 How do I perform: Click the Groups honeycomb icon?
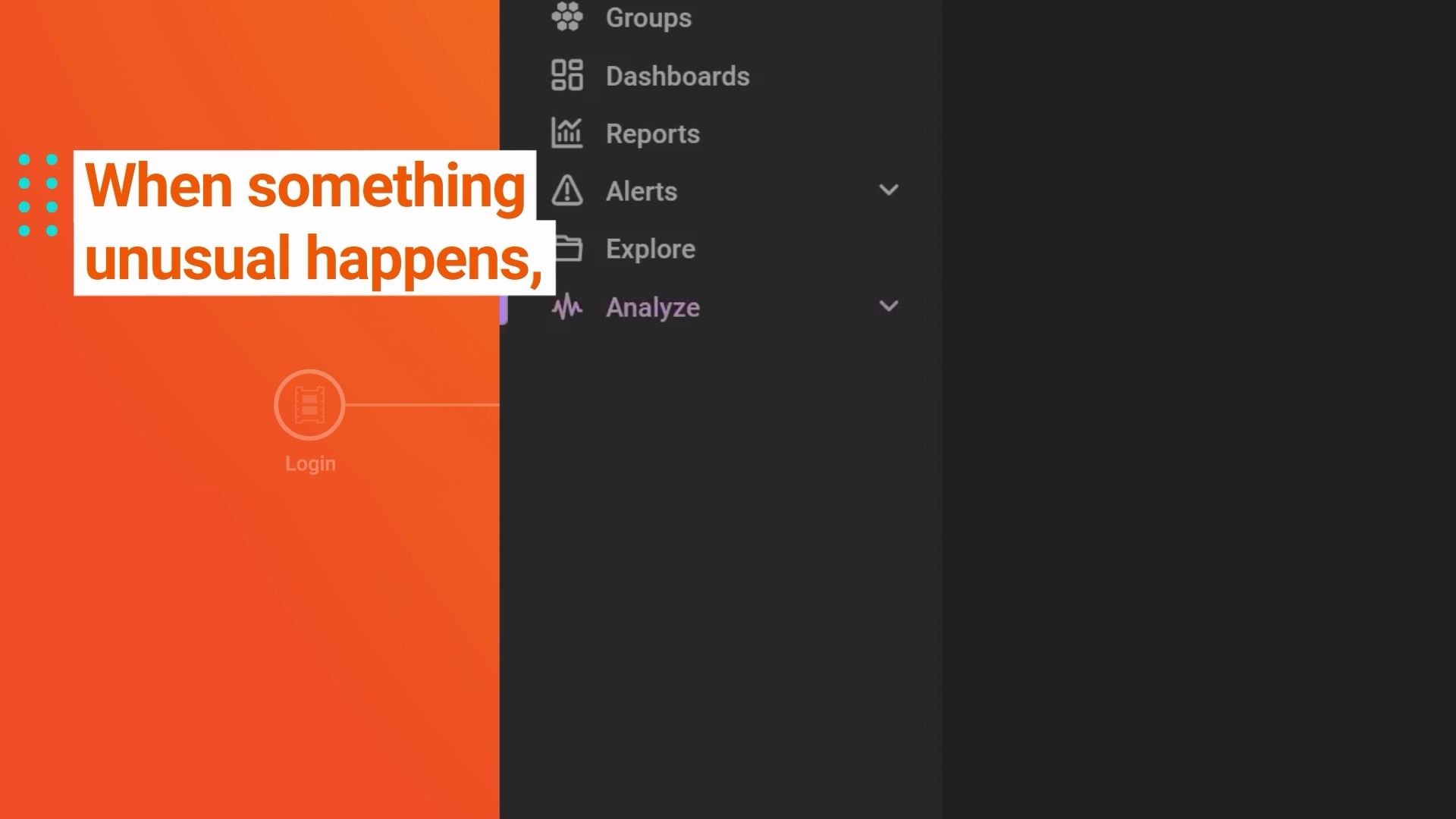coord(566,17)
